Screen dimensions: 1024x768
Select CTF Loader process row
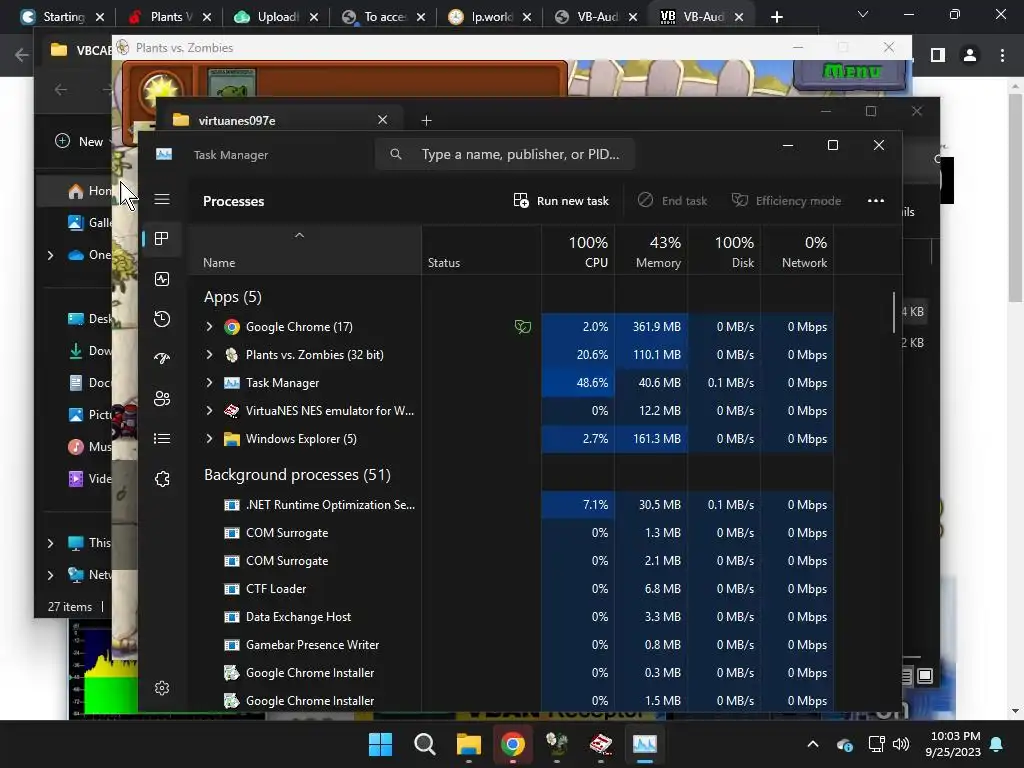511,589
